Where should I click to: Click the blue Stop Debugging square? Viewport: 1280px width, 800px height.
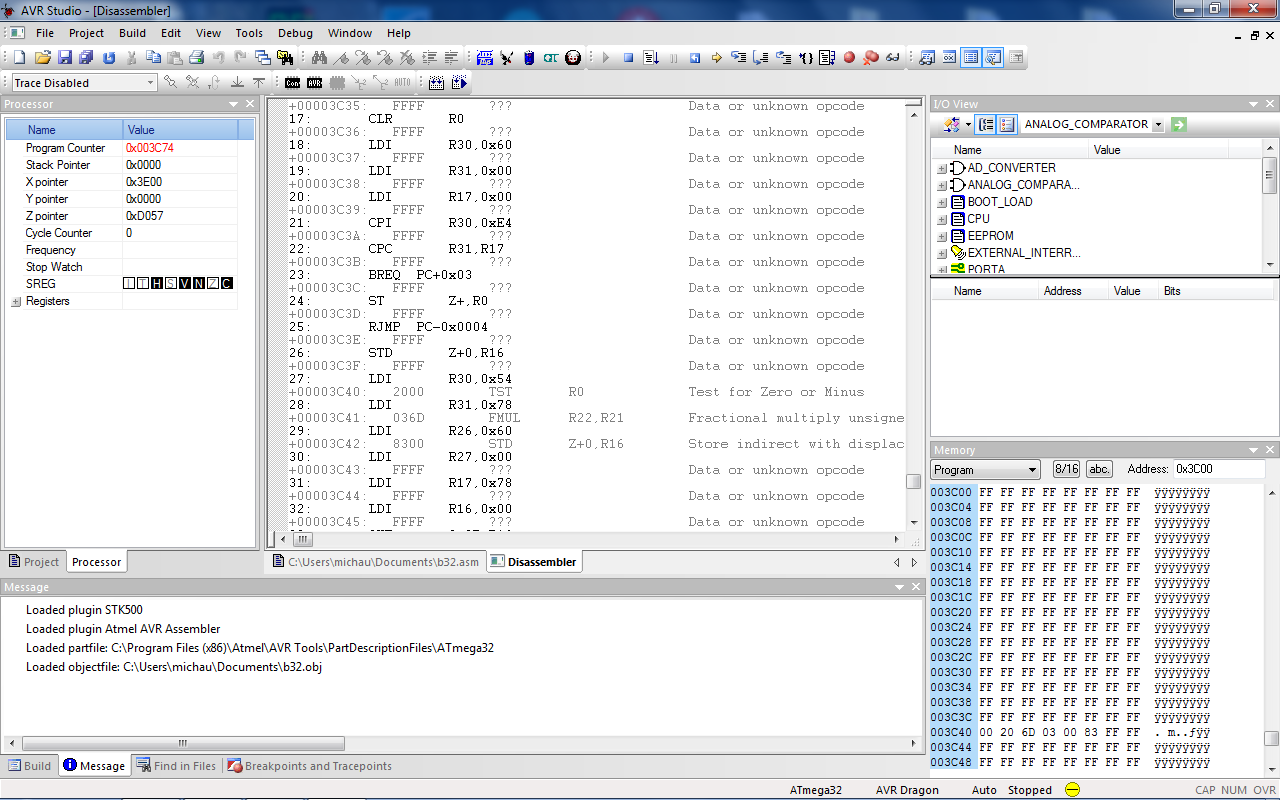coord(629,58)
